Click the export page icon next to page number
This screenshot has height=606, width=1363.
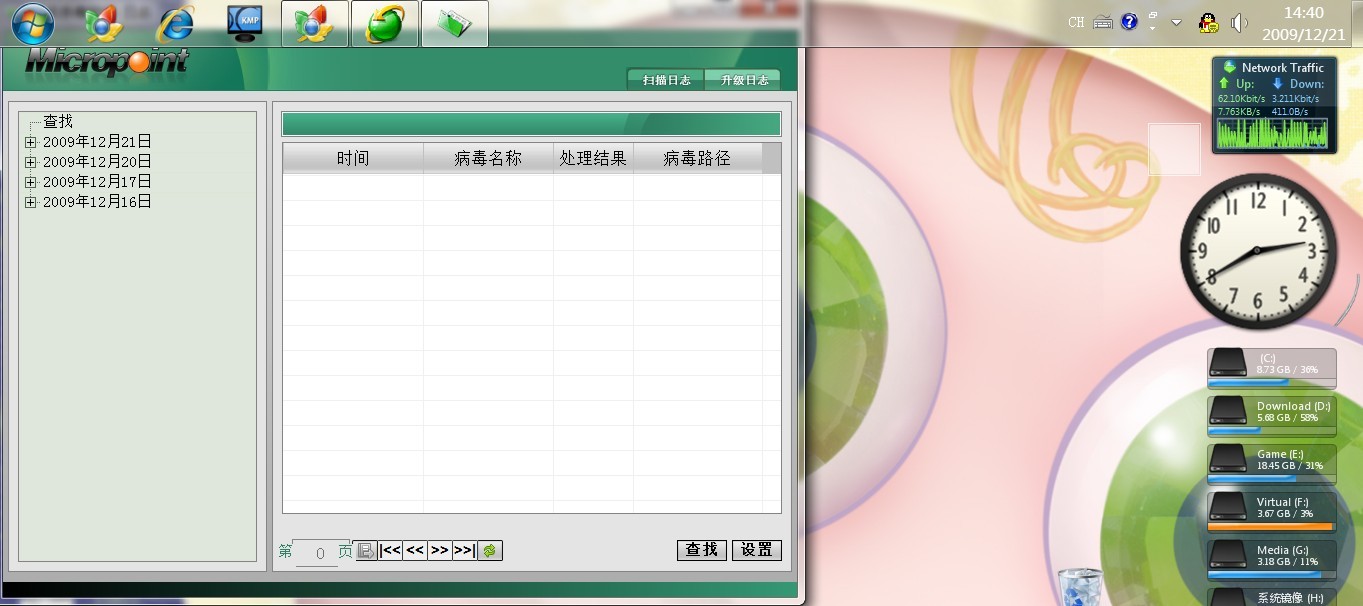[366, 550]
